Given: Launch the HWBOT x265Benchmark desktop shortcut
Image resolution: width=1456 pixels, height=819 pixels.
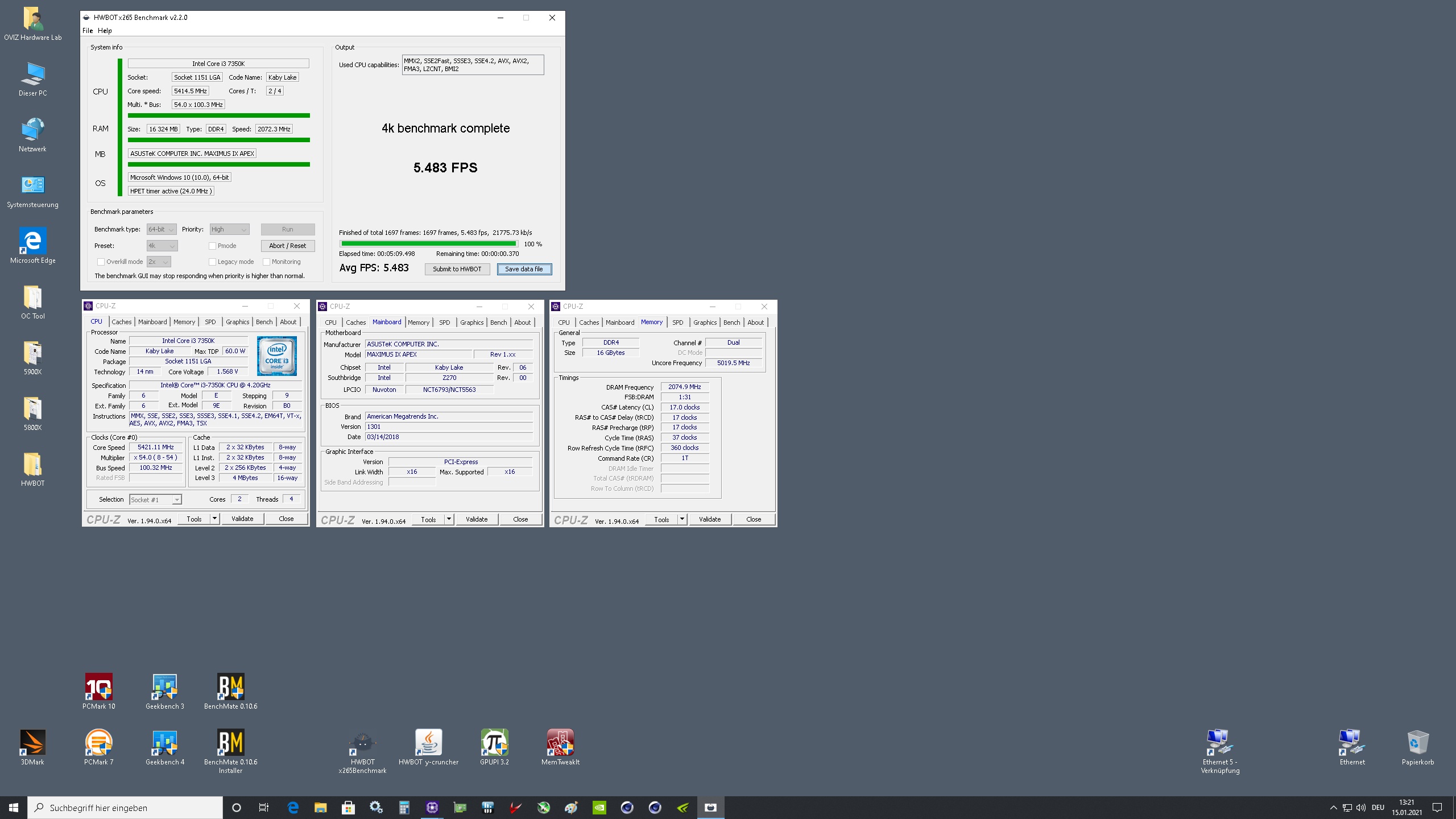Looking at the screenshot, I should click(x=362, y=751).
